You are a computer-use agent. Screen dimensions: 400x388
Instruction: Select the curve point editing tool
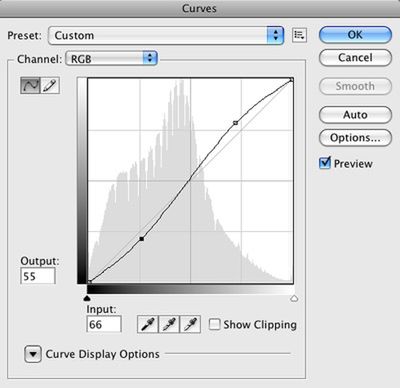click(x=30, y=85)
